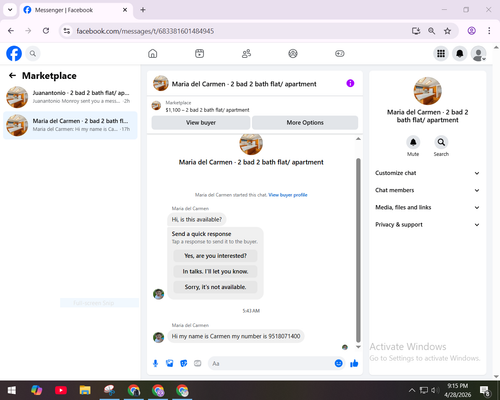The image size is (500, 400).
Task: Open the tab search dropdown arrow
Action: point(10,10)
